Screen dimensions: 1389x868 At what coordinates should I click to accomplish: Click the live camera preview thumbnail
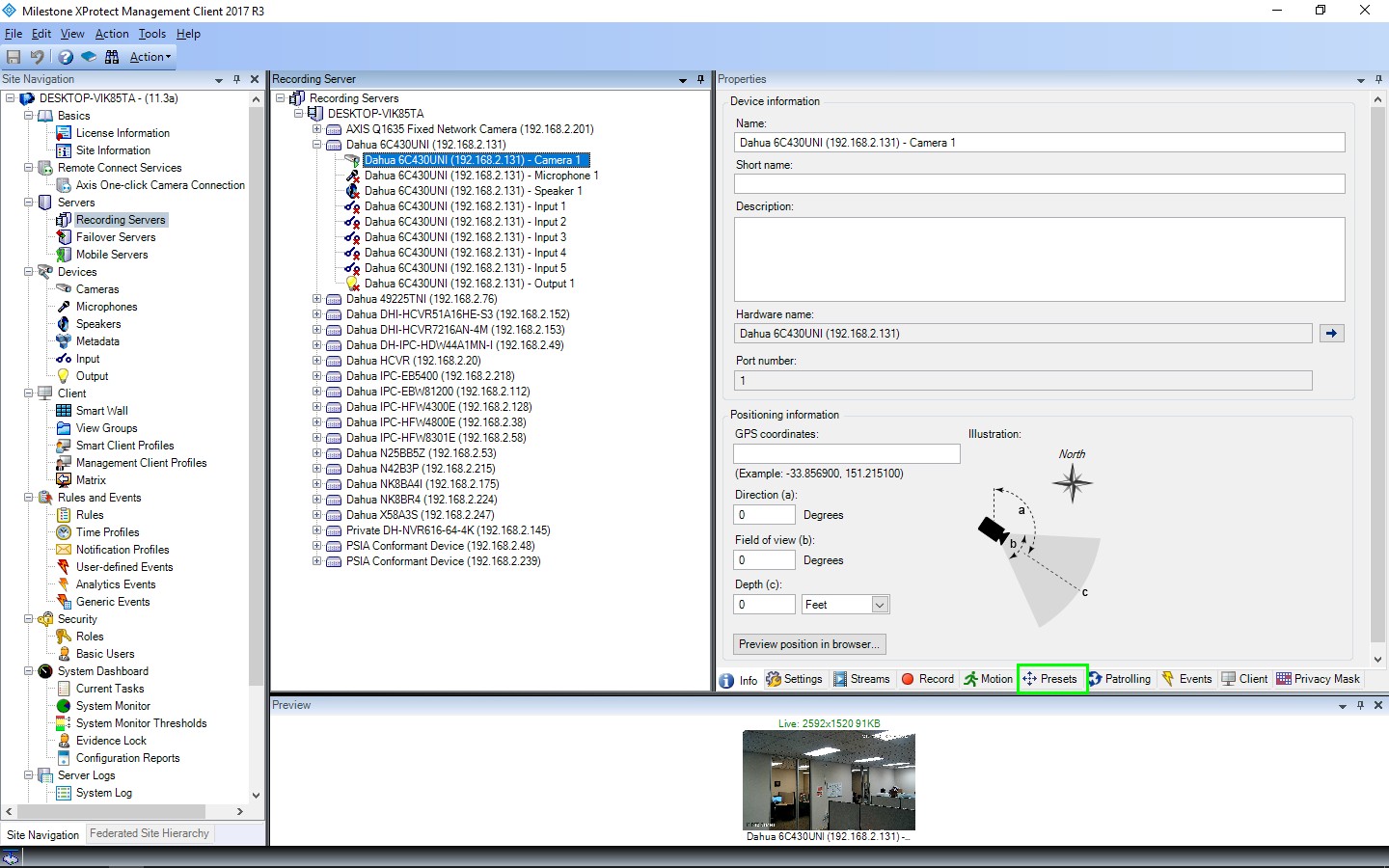click(829, 780)
